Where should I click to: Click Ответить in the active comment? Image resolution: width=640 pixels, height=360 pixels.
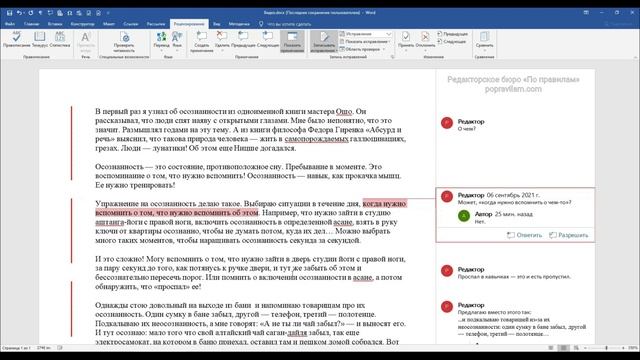coord(525,235)
